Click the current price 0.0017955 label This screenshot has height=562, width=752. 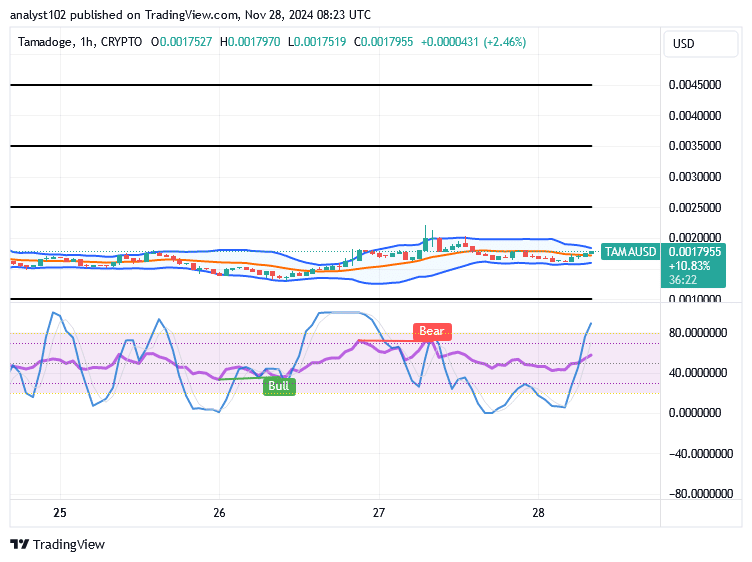tap(695, 252)
